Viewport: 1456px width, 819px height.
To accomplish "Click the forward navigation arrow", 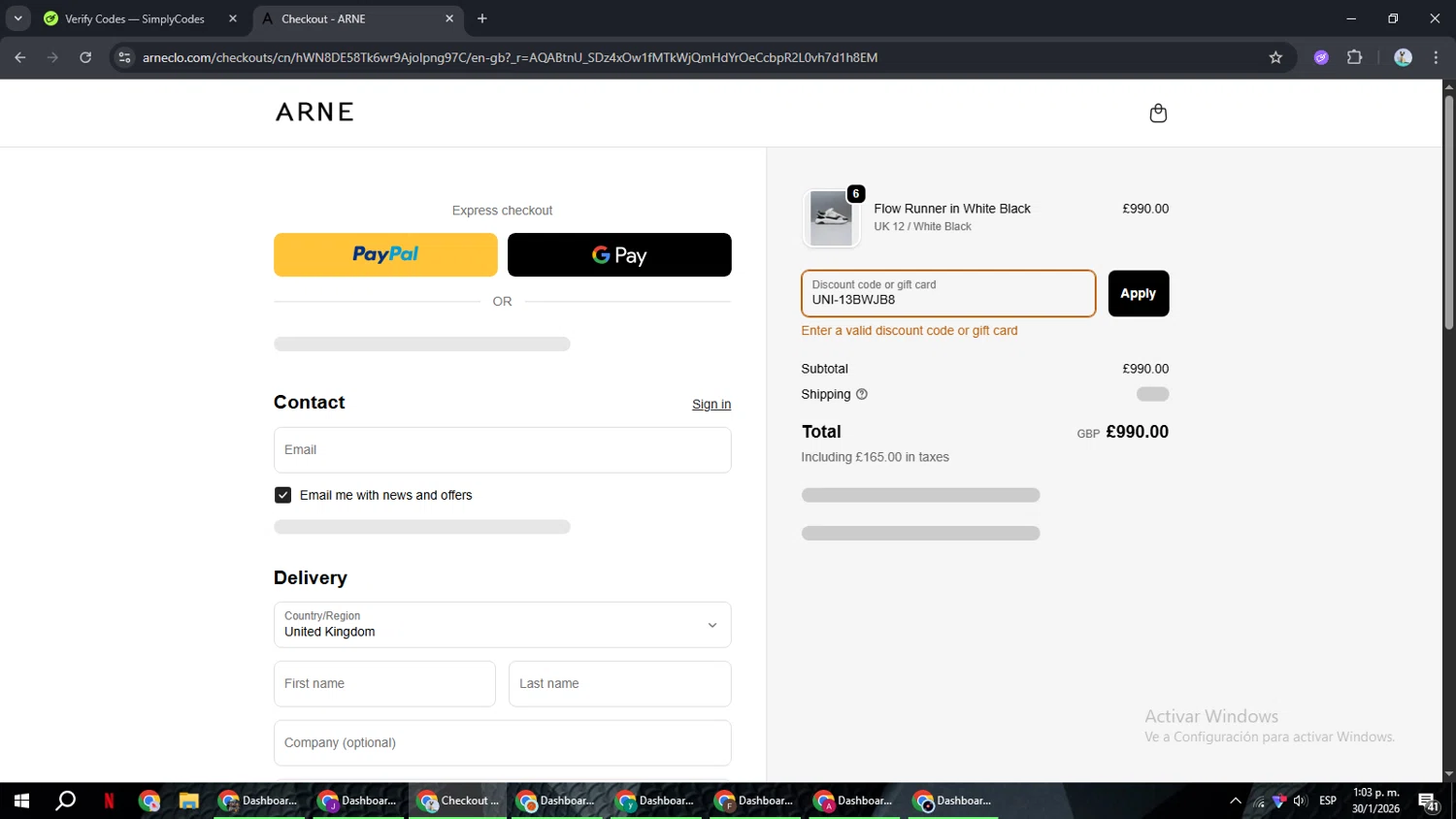I will click(52, 57).
